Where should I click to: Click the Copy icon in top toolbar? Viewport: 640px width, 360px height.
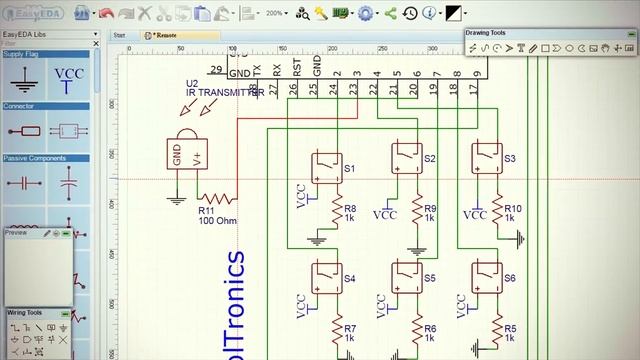[x=183, y=13]
